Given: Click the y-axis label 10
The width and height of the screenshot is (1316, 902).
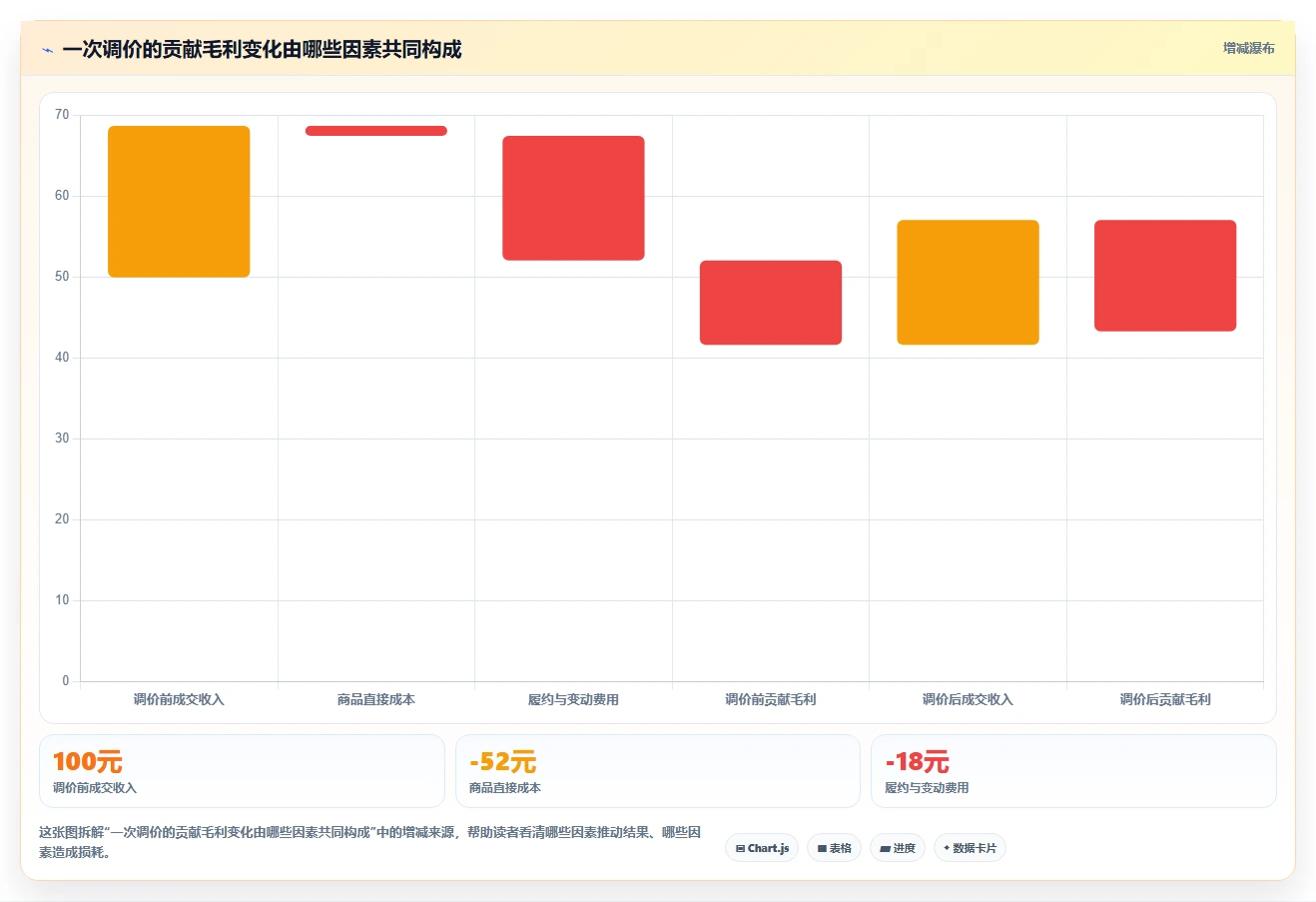Looking at the screenshot, I should pyautogui.click(x=62, y=600).
